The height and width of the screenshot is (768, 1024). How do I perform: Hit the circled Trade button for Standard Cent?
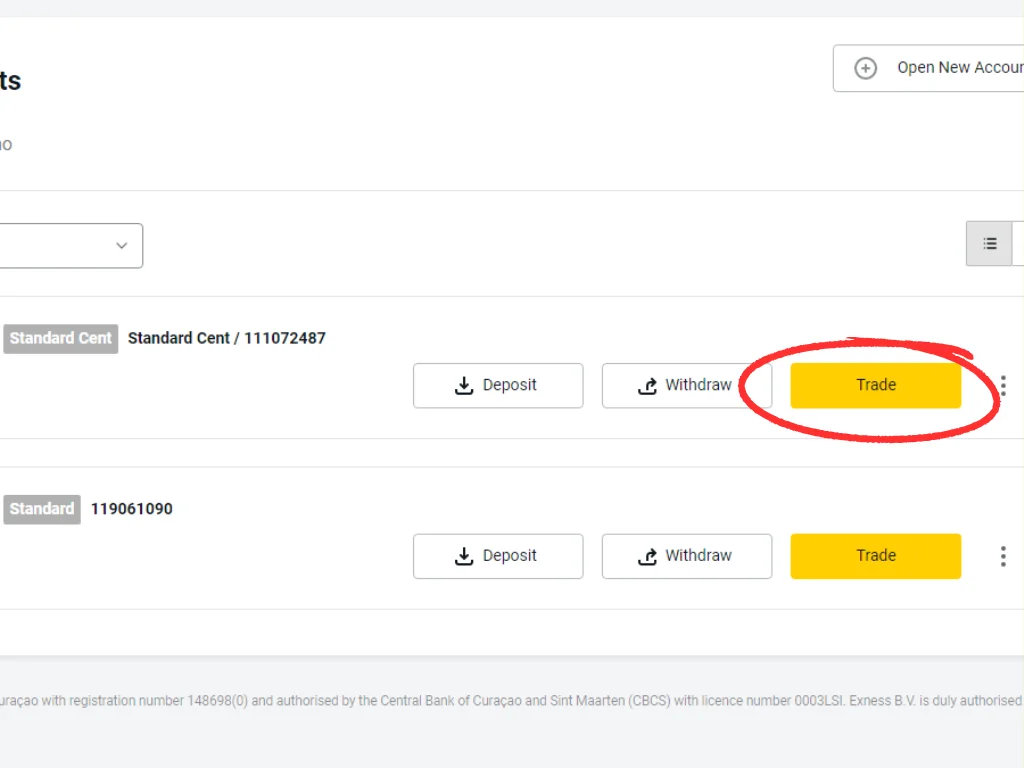pyautogui.click(x=875, y=386)
